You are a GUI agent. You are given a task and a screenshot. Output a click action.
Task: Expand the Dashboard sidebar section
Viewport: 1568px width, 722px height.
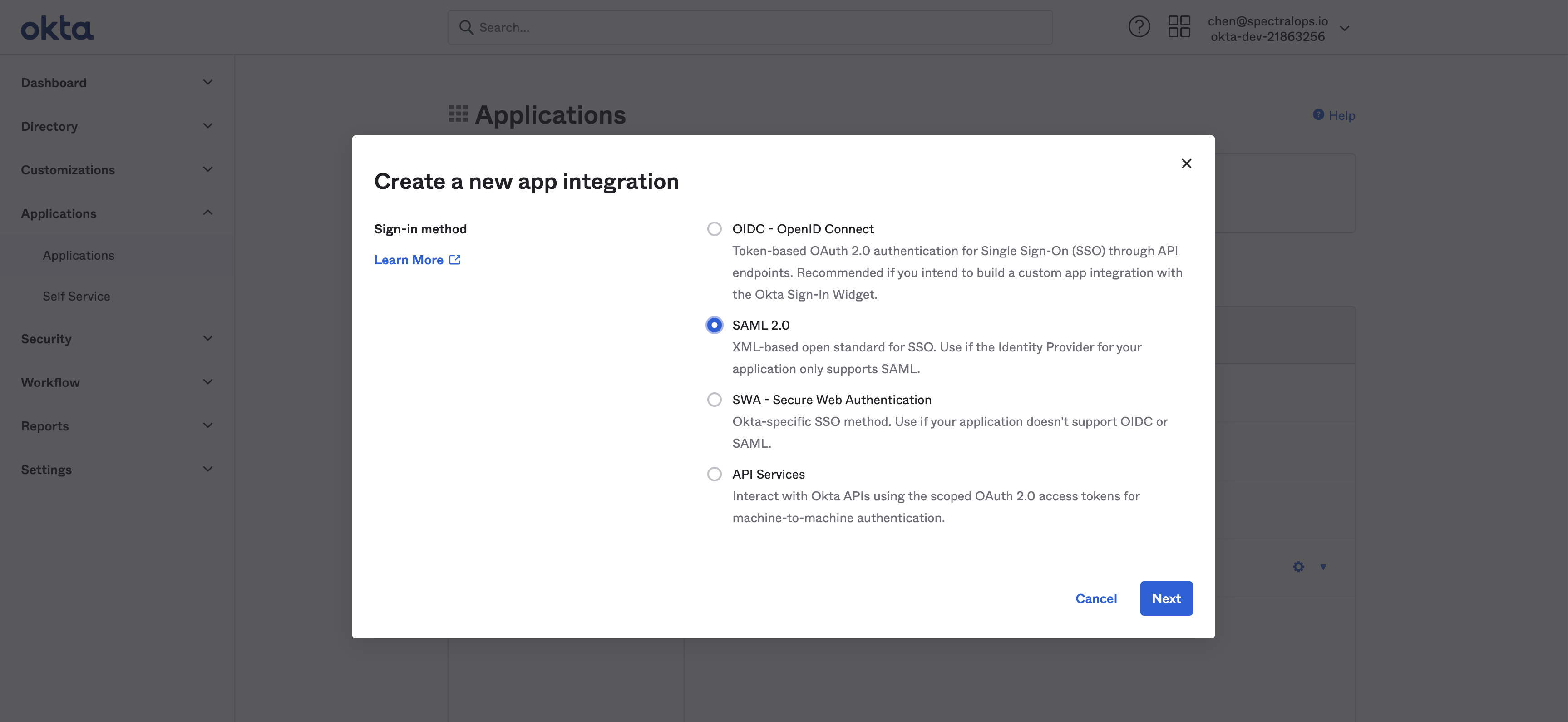[x=116, y=82]
